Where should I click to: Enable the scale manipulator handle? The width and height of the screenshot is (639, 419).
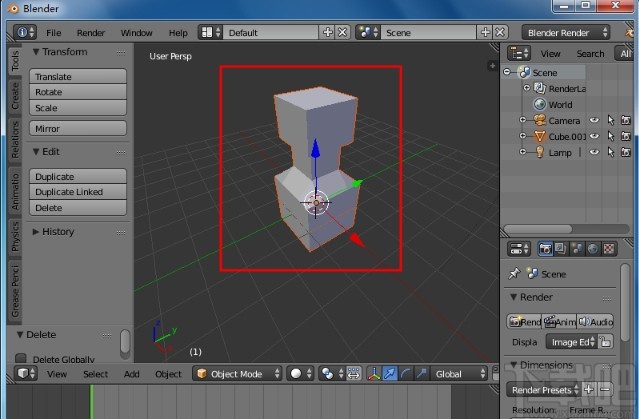[422, 373]
